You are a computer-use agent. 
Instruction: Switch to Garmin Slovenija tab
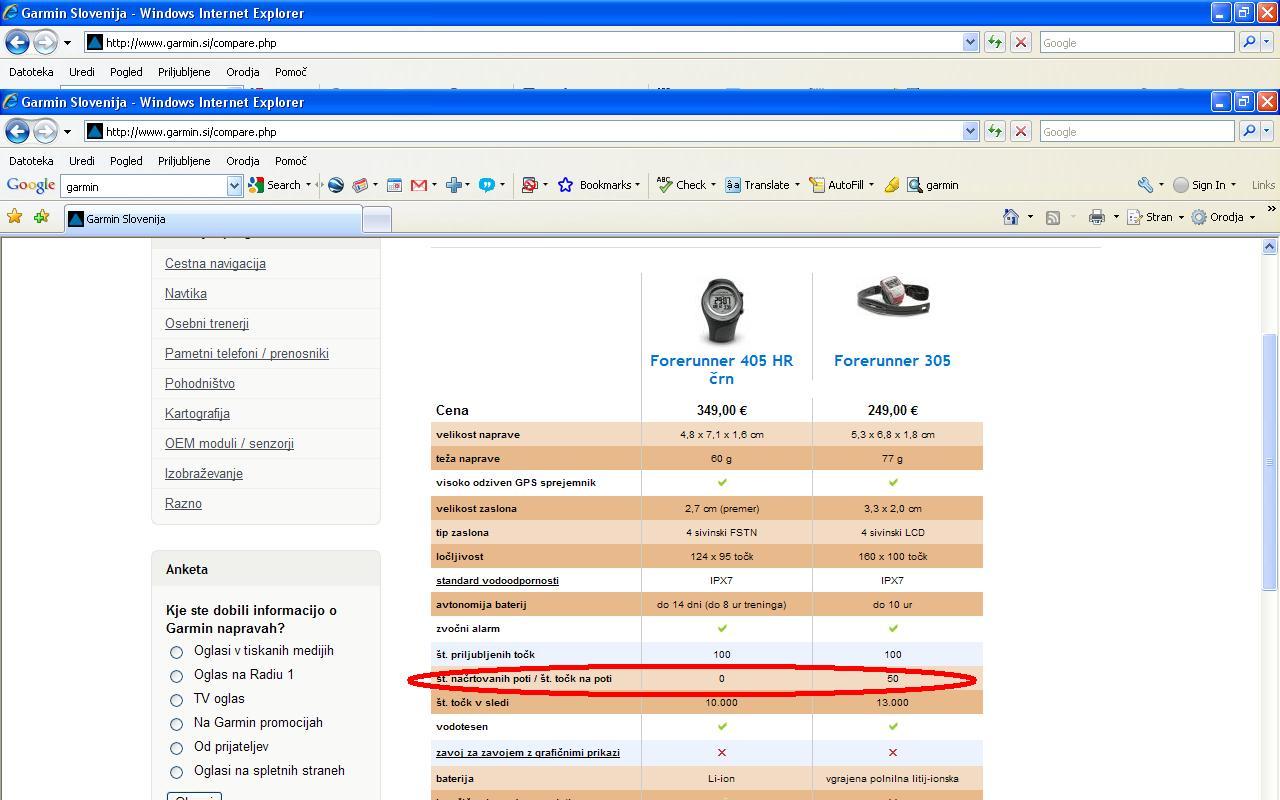point(212,219)
